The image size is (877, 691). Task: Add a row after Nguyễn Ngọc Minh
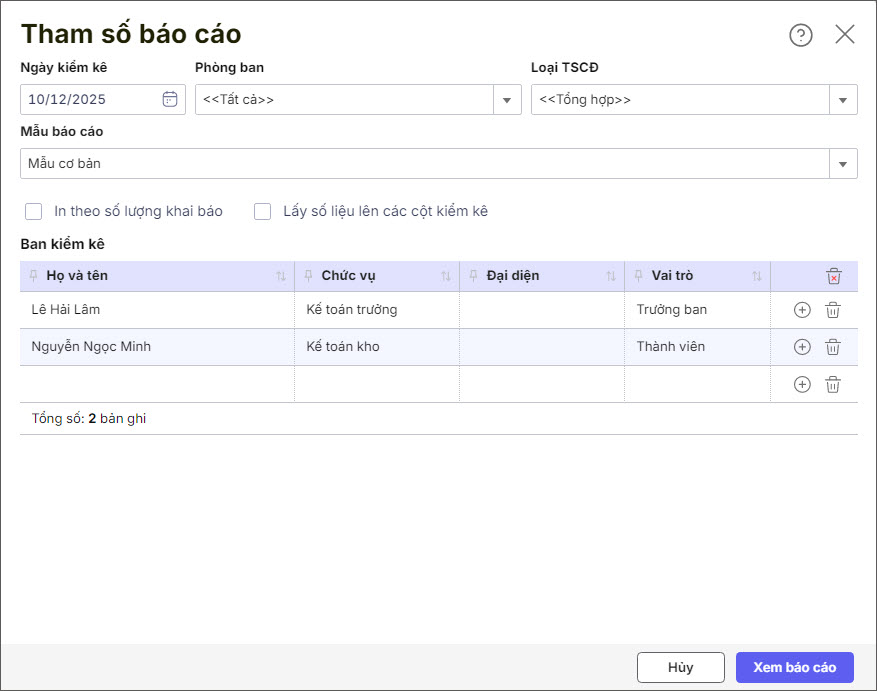(x=802, y=347)
